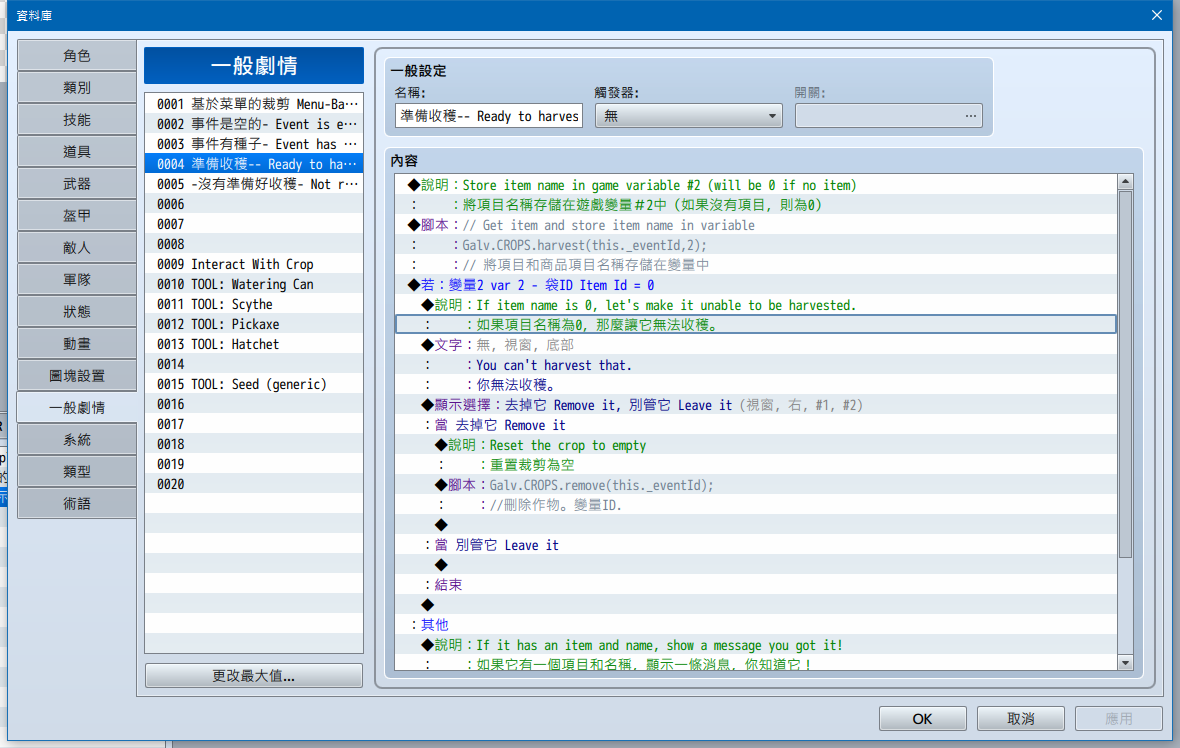Open the 開關 selector ellipsis field
The height and width of the screenshot is (748, 1180).
(x=889, y=116)
